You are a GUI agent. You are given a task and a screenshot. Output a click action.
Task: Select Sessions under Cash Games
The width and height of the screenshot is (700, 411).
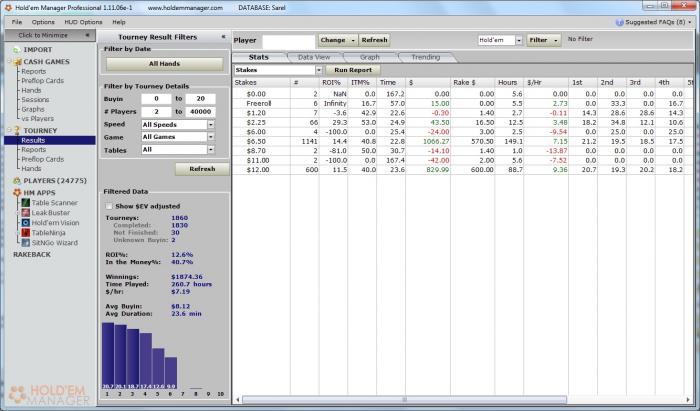click(35, 100)
